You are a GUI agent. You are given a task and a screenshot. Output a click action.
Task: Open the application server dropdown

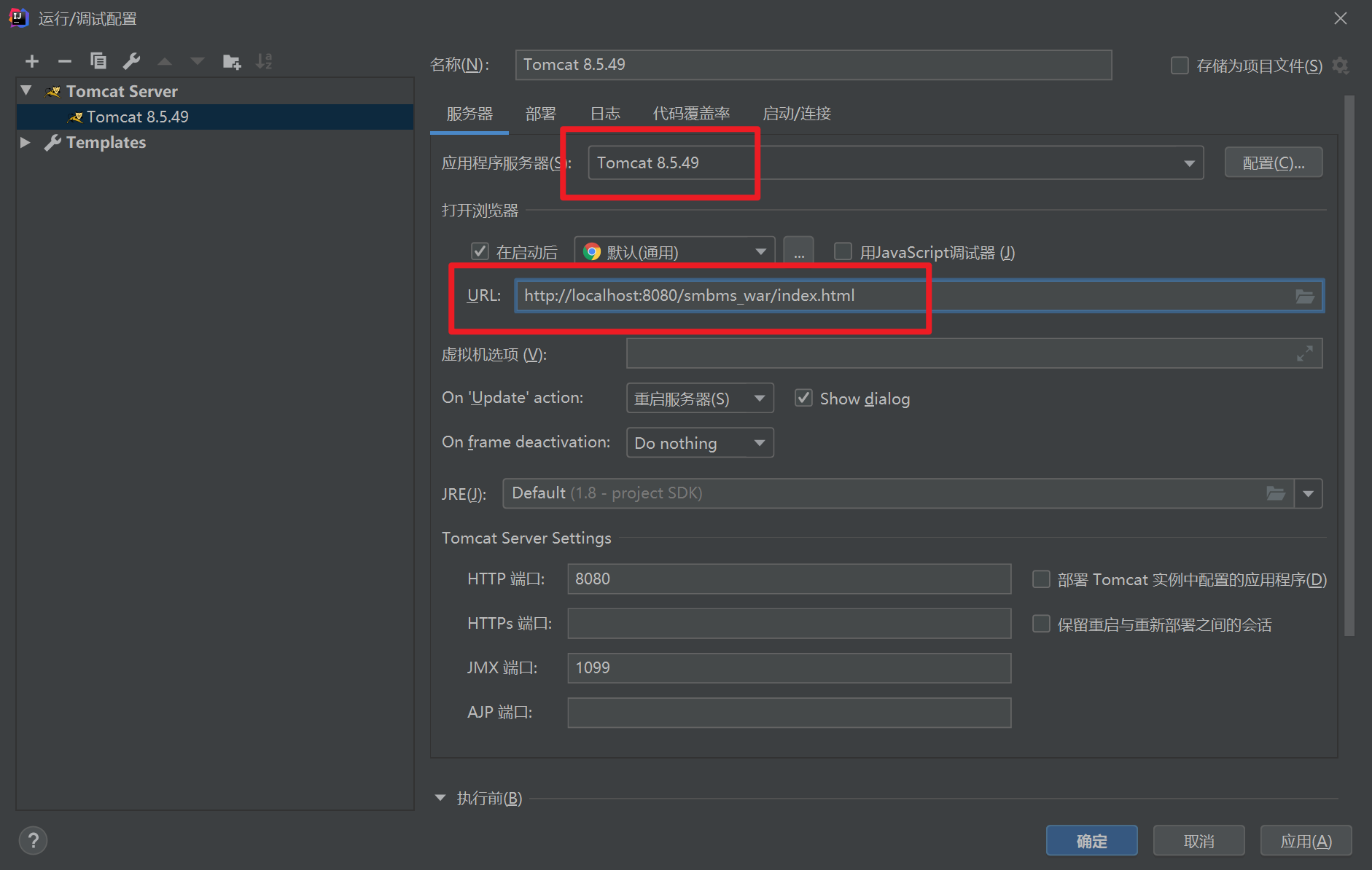(x=1189, y=163)
